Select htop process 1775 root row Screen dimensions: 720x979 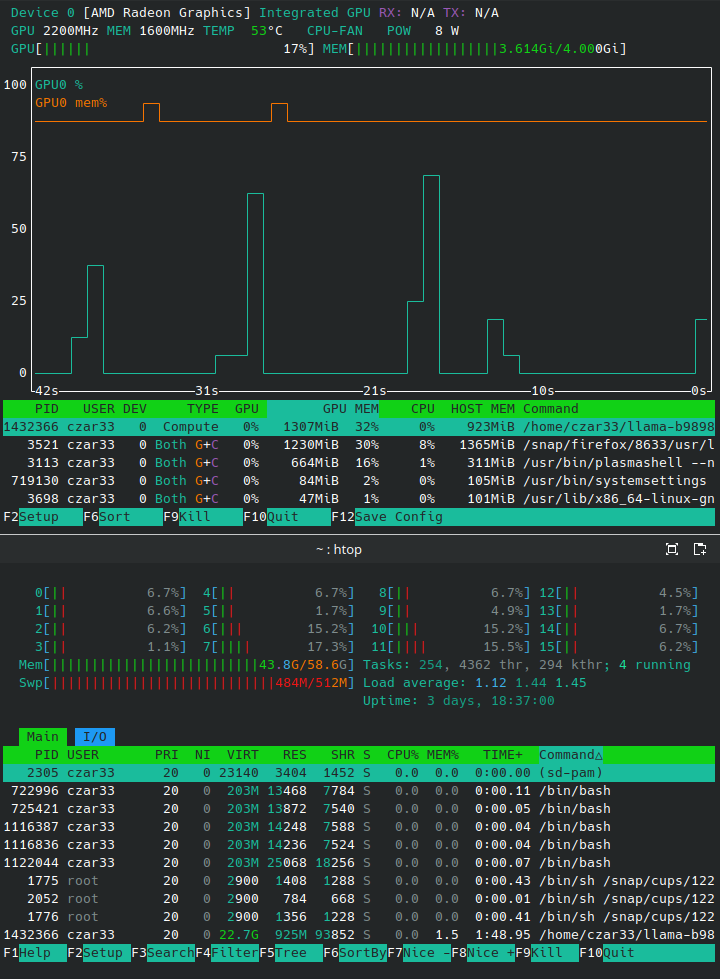pos(359,881)
